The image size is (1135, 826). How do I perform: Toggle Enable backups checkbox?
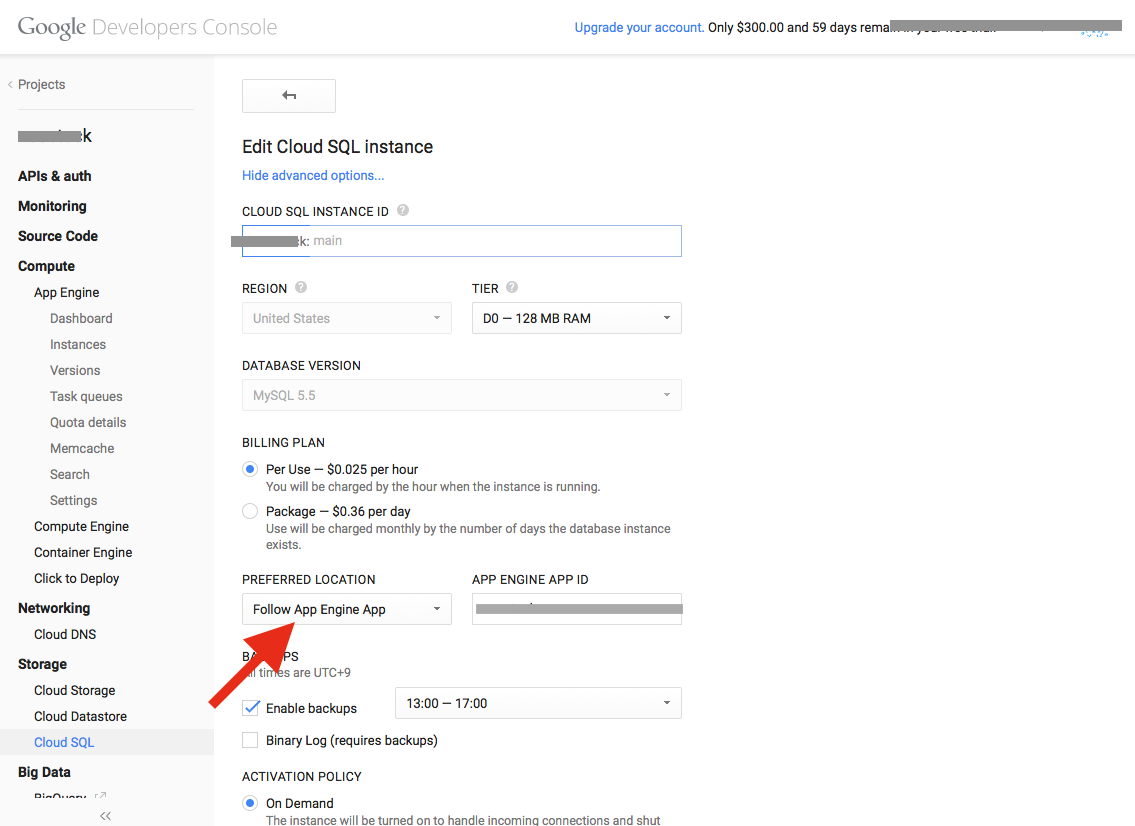pos(250,708)
